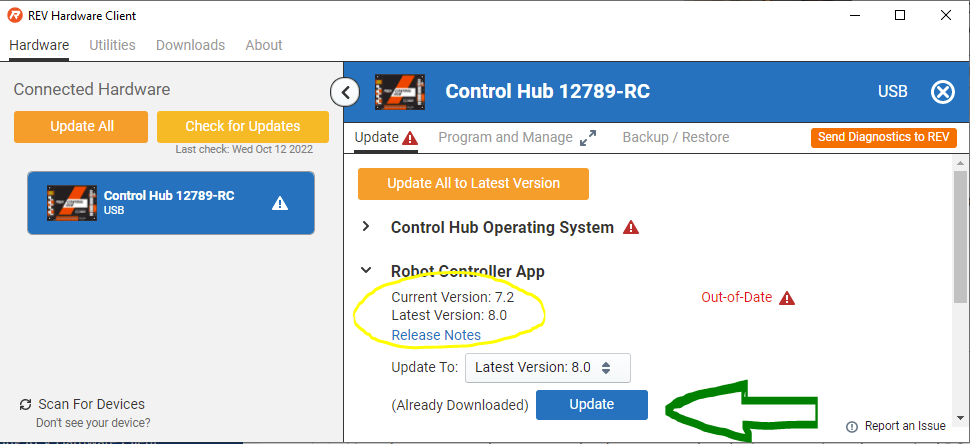Open the Update To version dropdown
Image resolution: width=970 pixels, height=444 pixels.
click(548, 367)
